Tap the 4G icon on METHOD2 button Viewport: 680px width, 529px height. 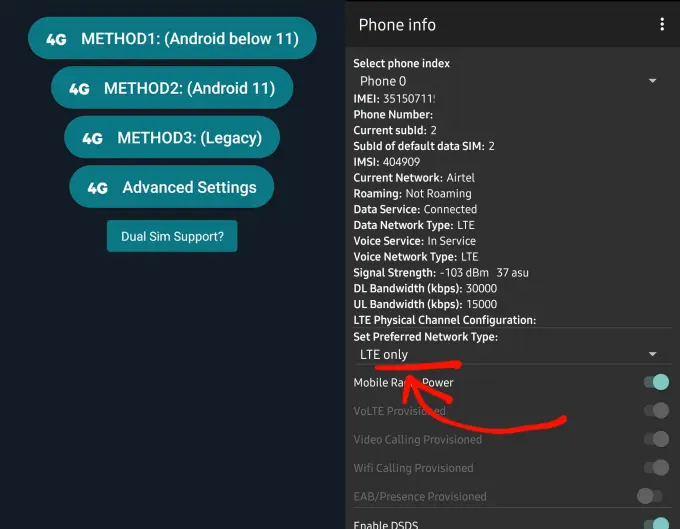(x=79, y=89)
